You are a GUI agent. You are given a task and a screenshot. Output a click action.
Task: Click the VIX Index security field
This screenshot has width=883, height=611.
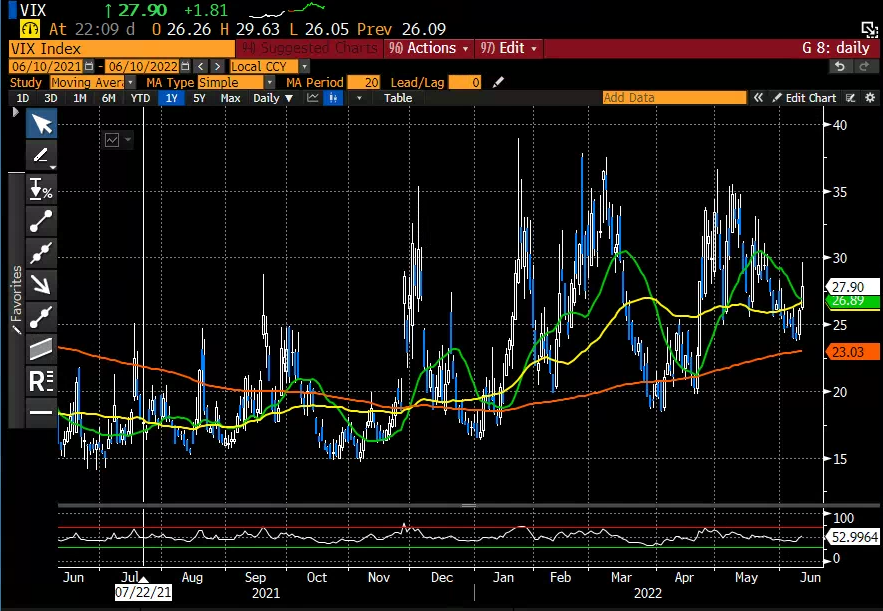coord(122,48)
